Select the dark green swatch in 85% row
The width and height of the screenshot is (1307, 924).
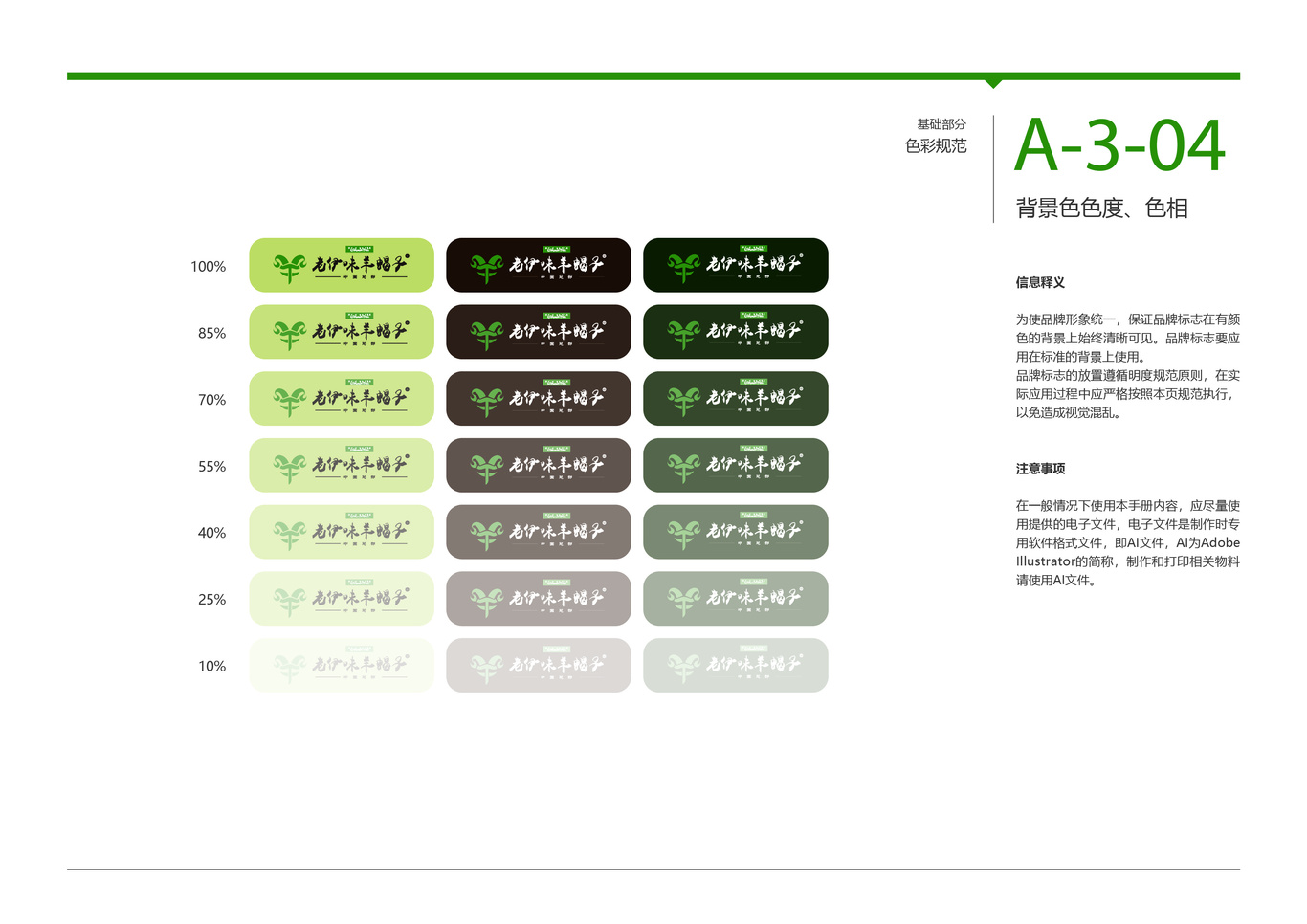(x=736, y=332)
